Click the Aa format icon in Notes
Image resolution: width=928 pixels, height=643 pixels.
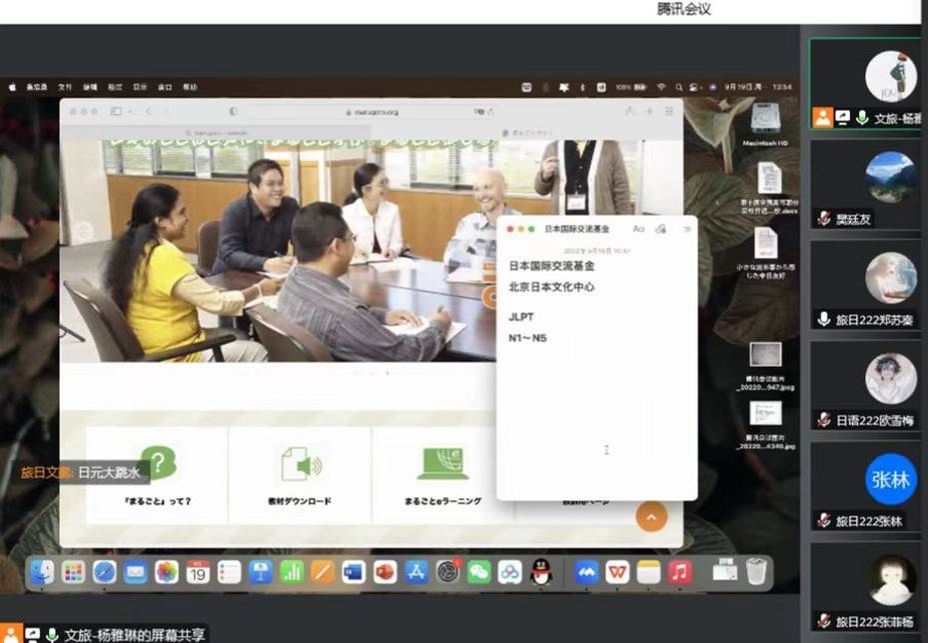point(639,229)
